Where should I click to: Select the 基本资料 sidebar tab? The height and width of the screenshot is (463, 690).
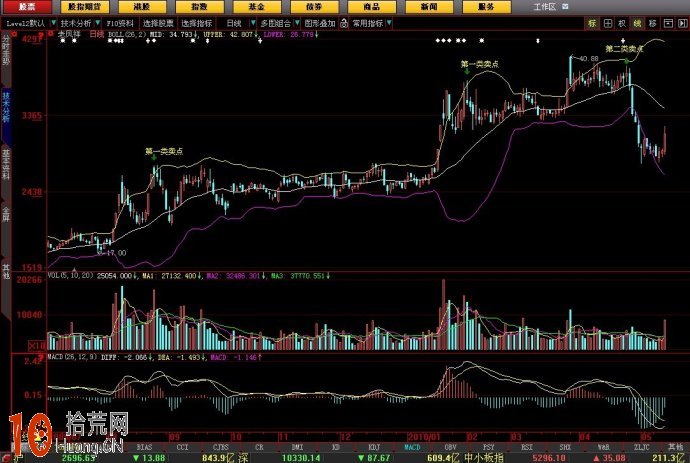6,164
